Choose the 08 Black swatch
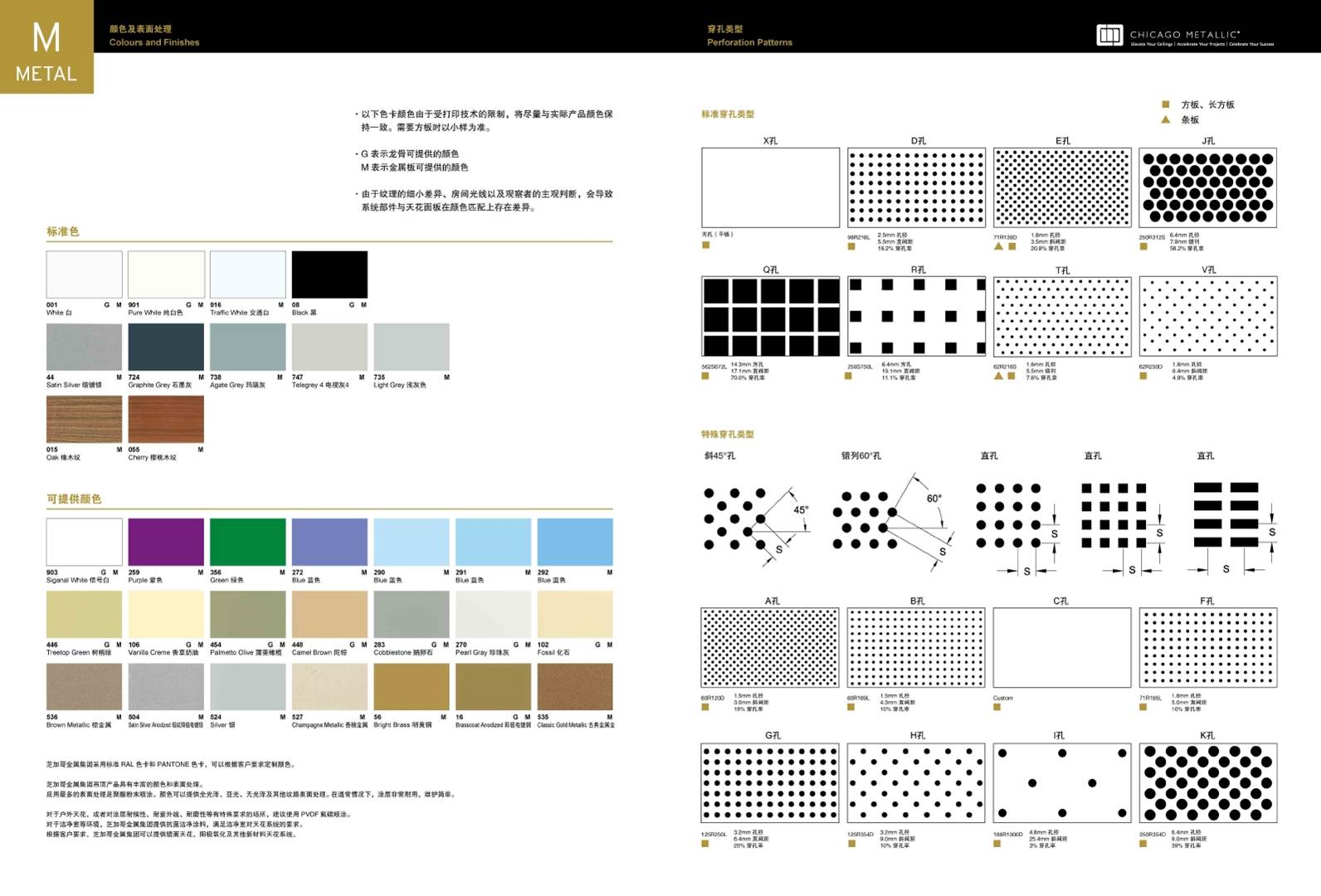 329,275
